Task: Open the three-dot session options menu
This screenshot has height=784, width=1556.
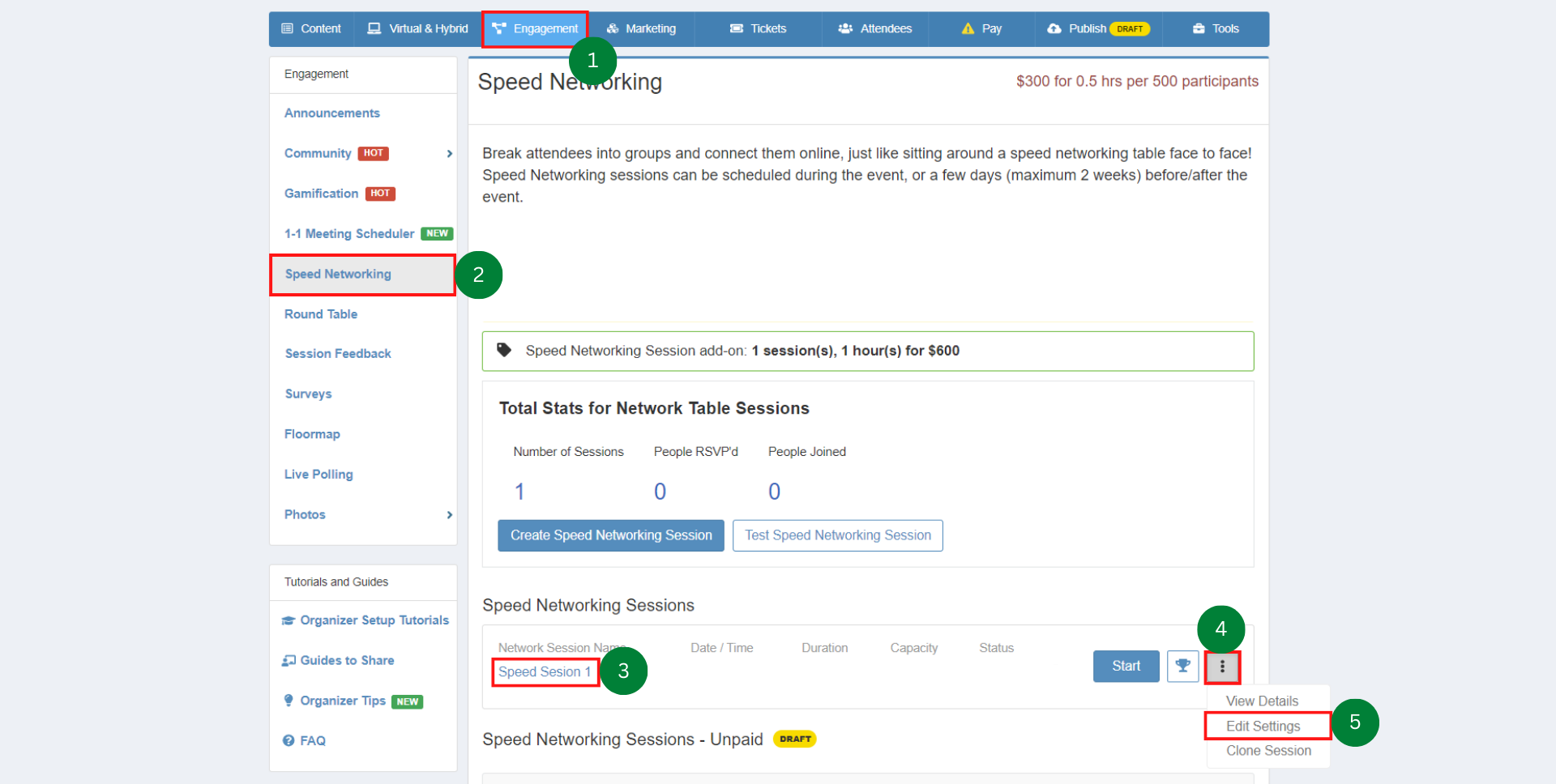Action: (x=1222, y=667)
